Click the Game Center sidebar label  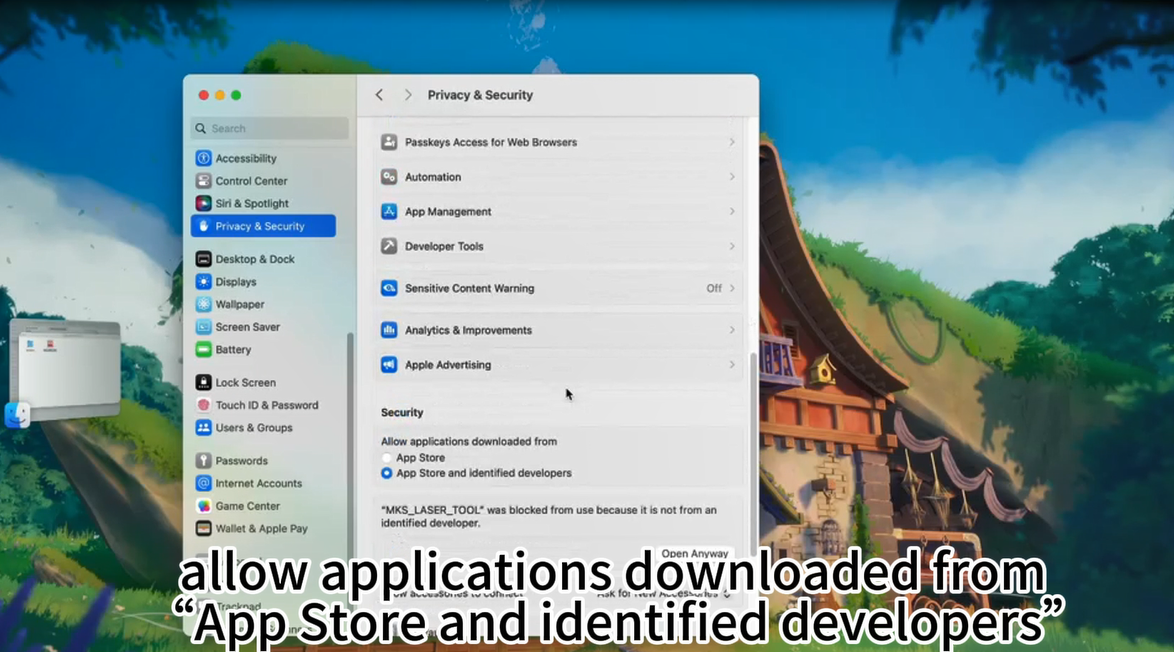click(248, 505)
